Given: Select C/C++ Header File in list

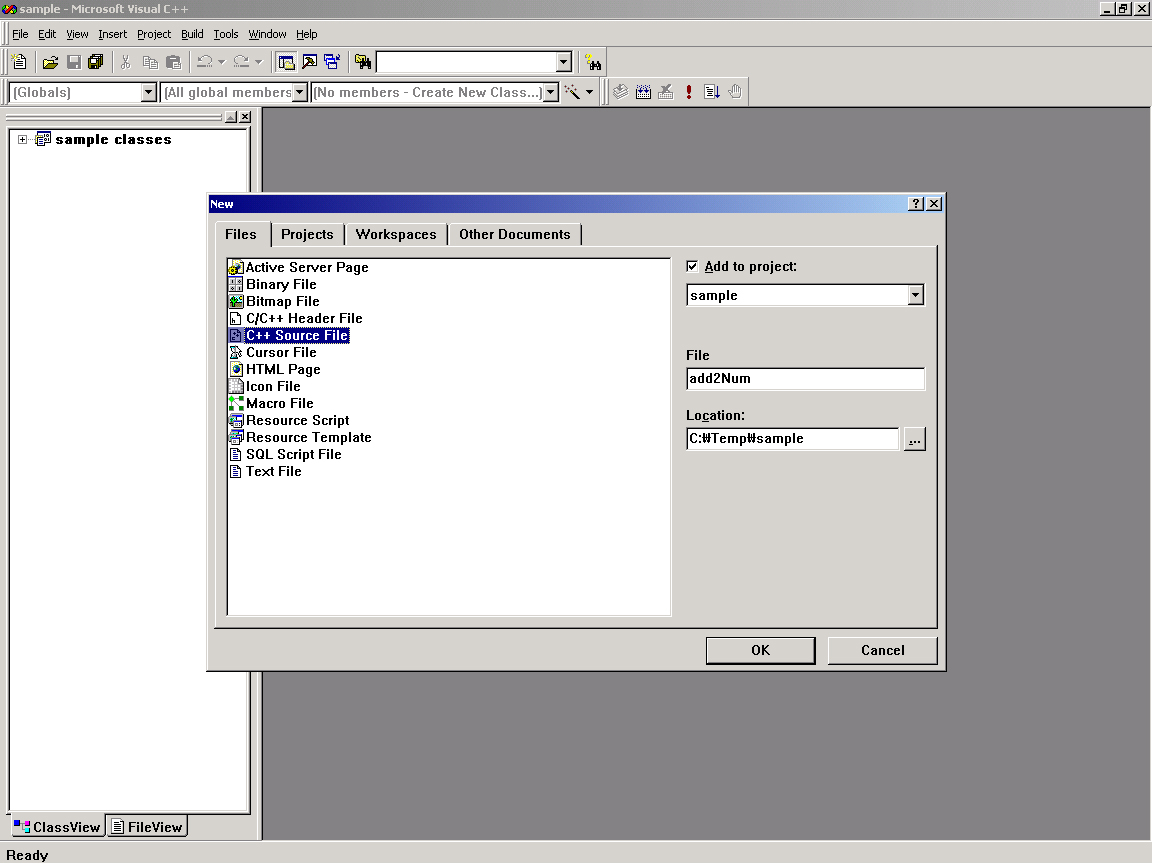Looking at the screenshot, I should coord(296,318).
